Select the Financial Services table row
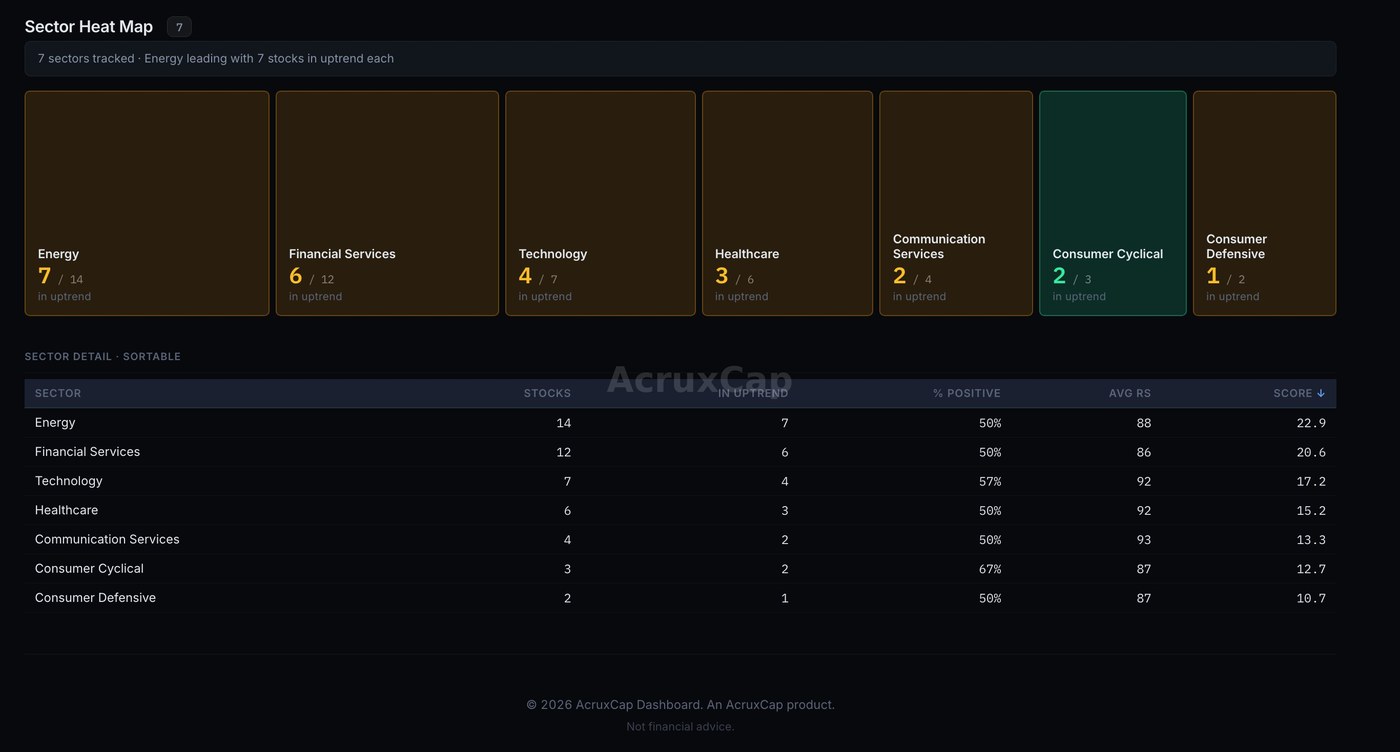Image resolution: width=1400 pixels, height=752 pixels. [680, 452]
